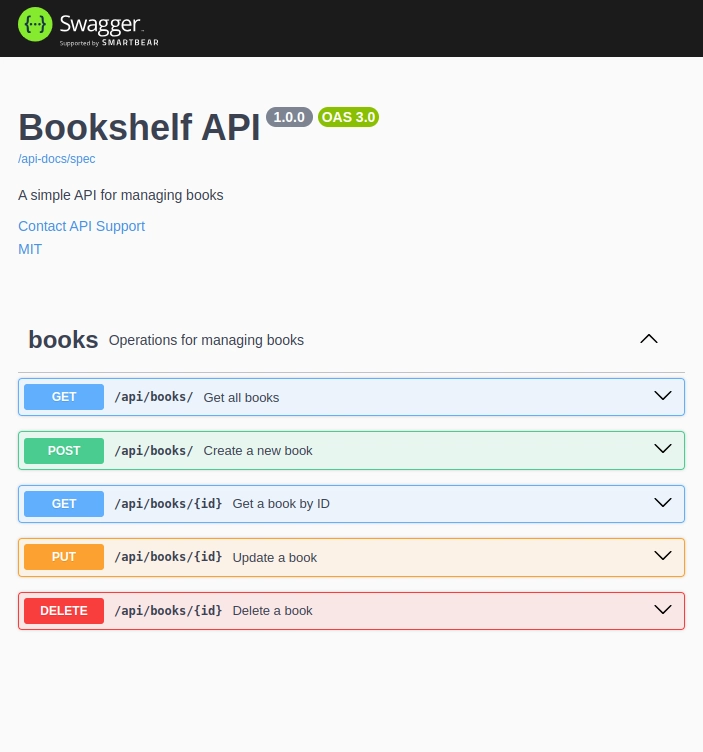
Task: Click the 1.0.0 version badge
Action: 289,117
